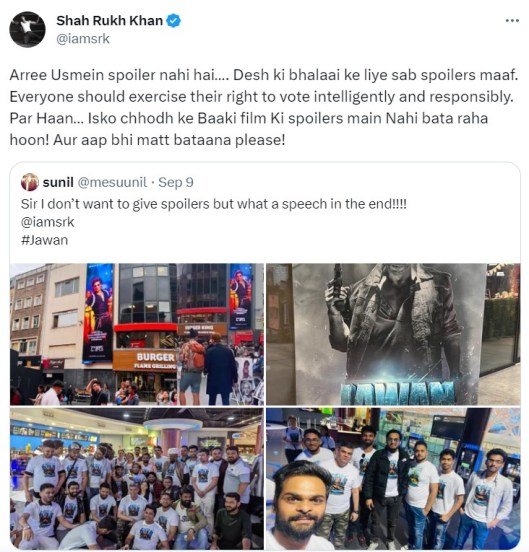Click @iamsrk mention in quoted tweet
The image size is (529, 552).
(x=48, y=222)
